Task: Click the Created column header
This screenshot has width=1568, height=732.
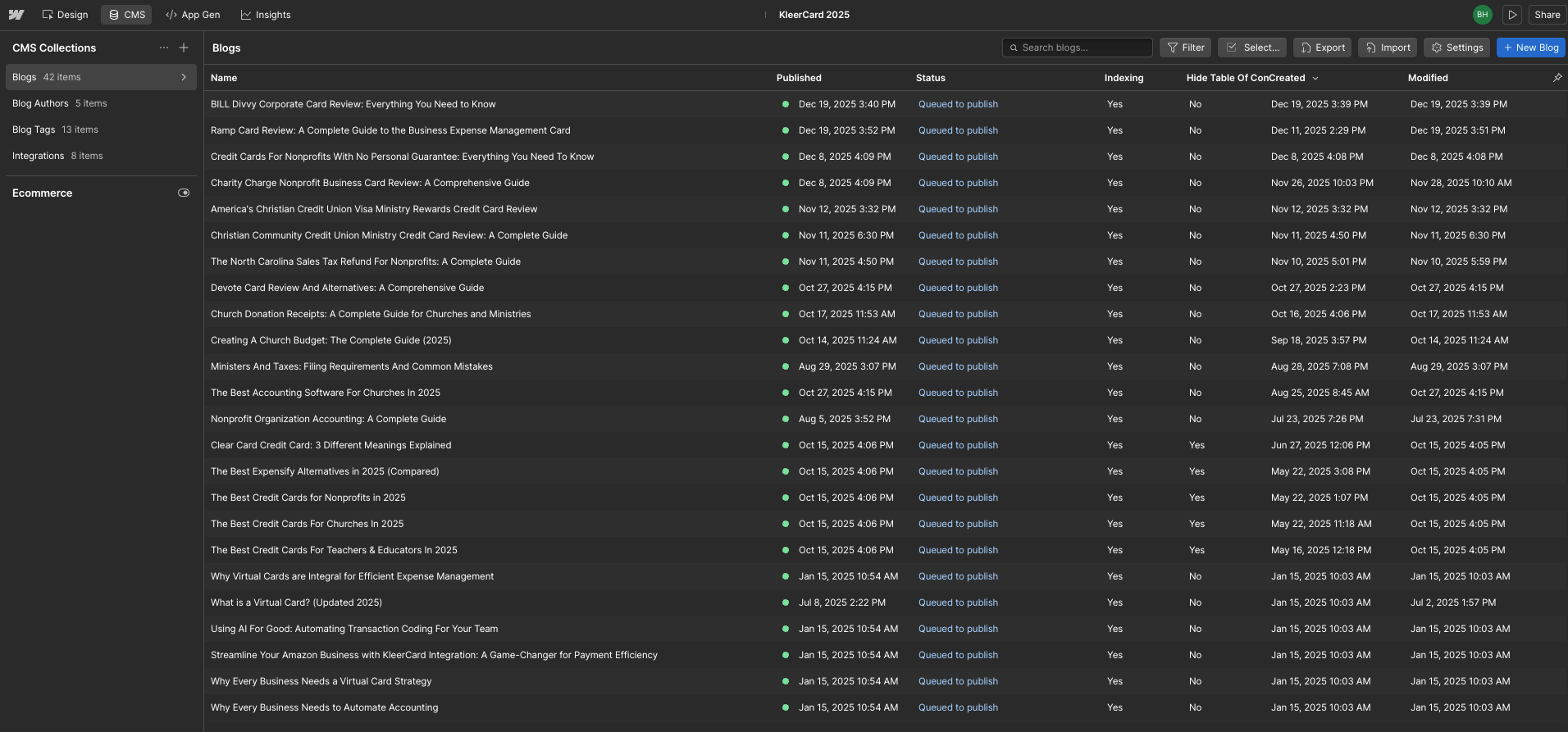Action: point(1287,78)
